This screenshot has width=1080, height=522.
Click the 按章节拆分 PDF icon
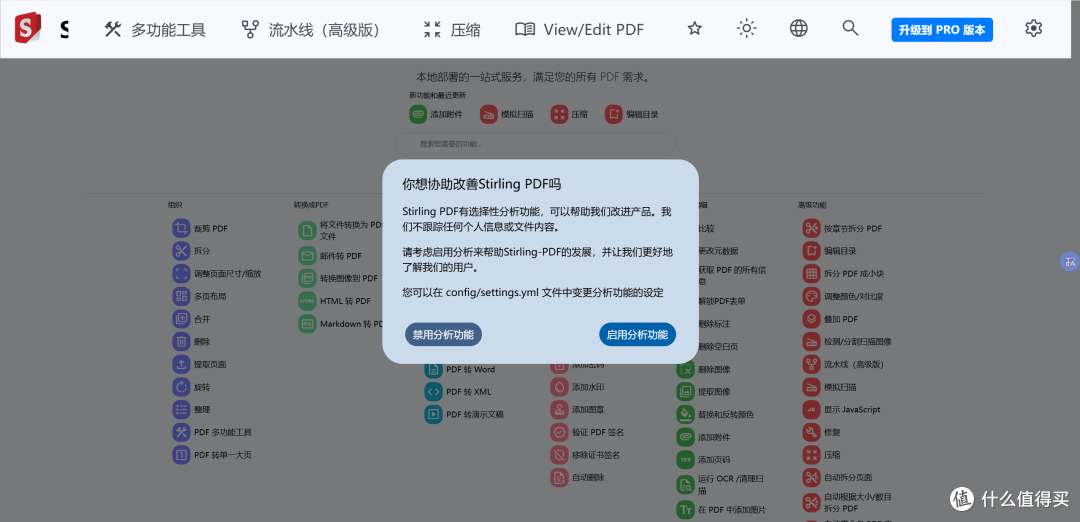coord(811,229)
